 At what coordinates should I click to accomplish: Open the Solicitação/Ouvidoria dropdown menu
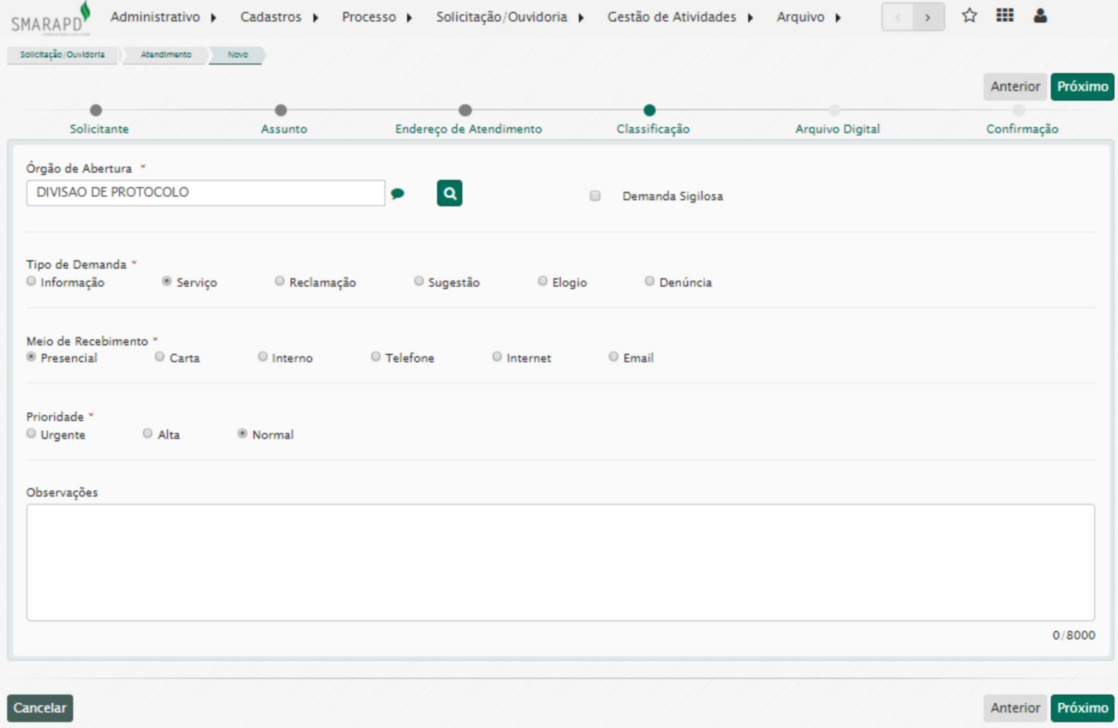pyautogui.click(x=510, y=17)
